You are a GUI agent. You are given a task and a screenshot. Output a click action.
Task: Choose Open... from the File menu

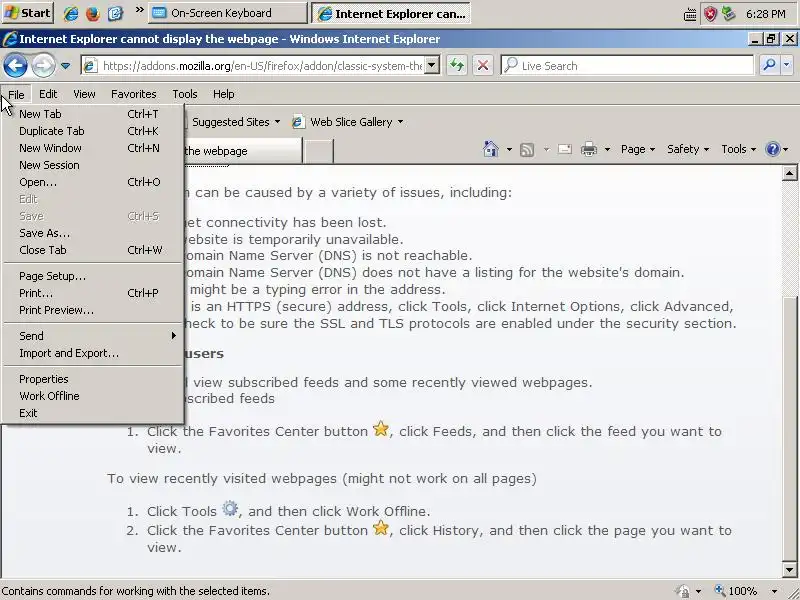(92, 182)
